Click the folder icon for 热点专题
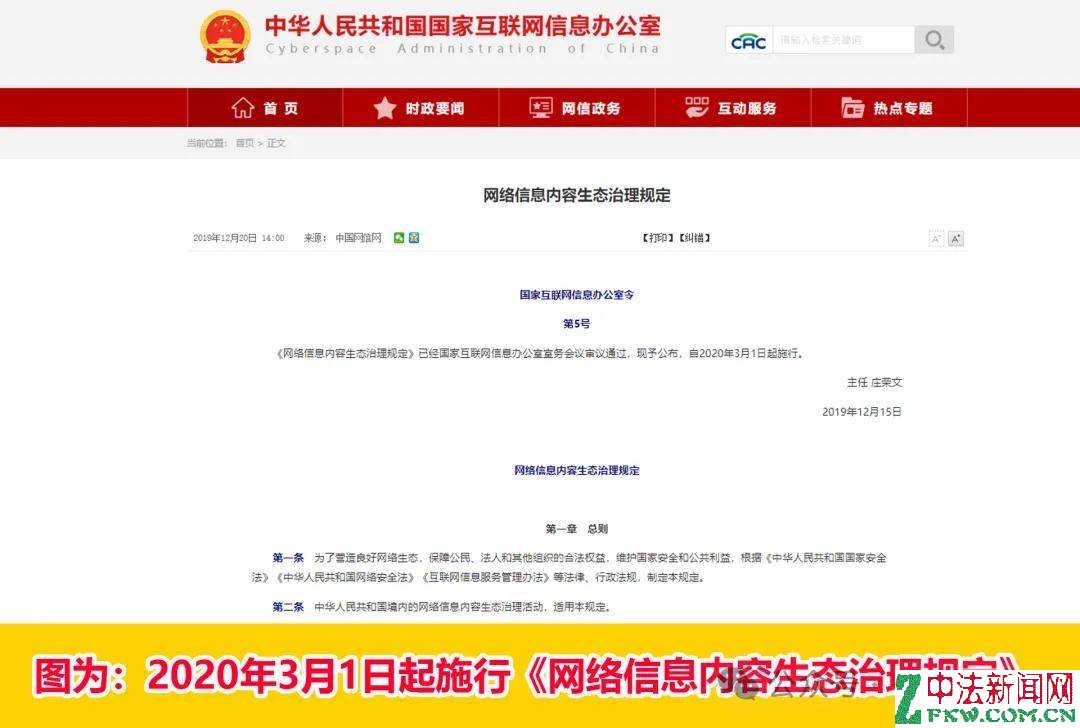The height and width of the screenshot is (728, 1080). (852, 108)
